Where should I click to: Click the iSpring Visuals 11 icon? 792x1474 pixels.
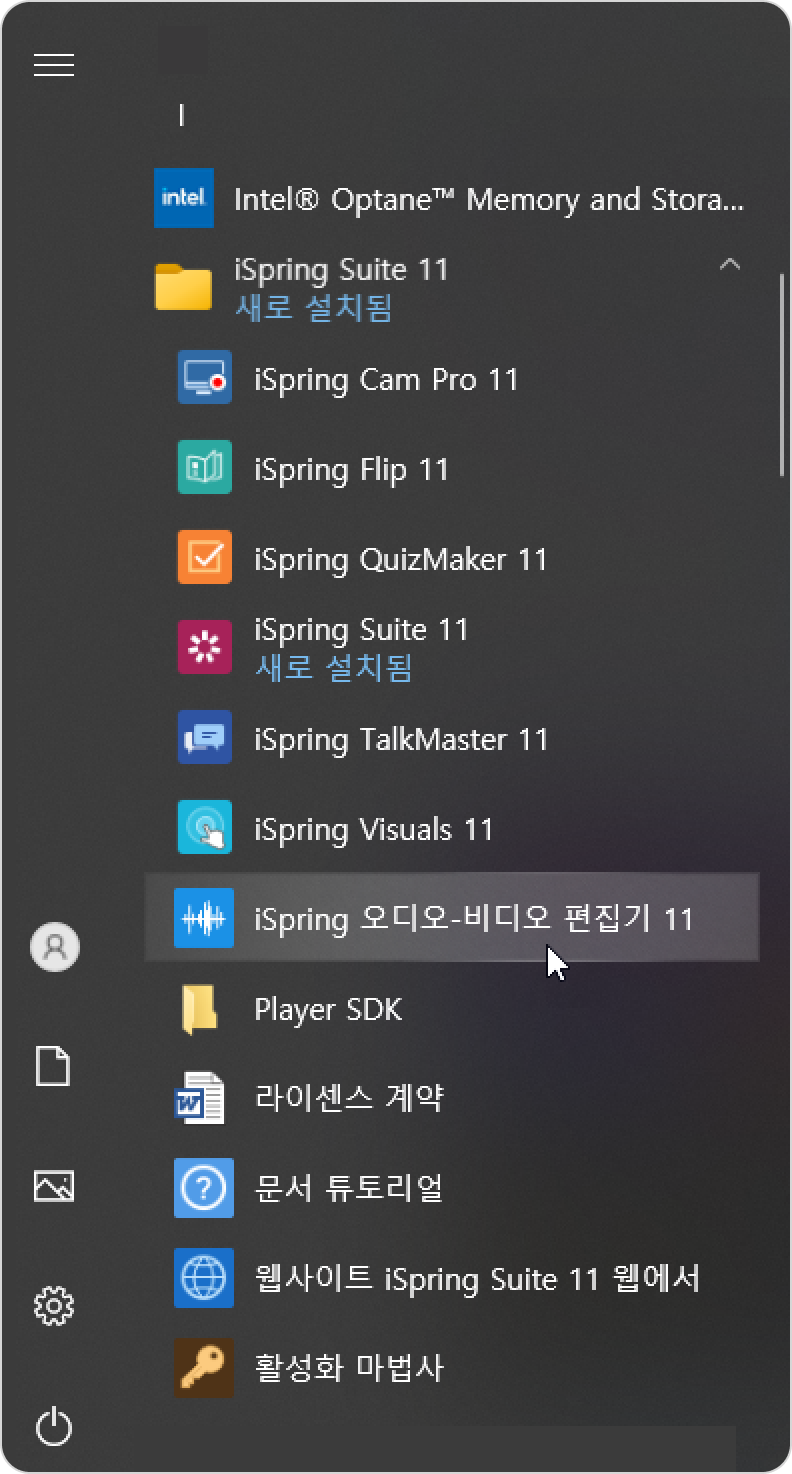click(204, 828)
